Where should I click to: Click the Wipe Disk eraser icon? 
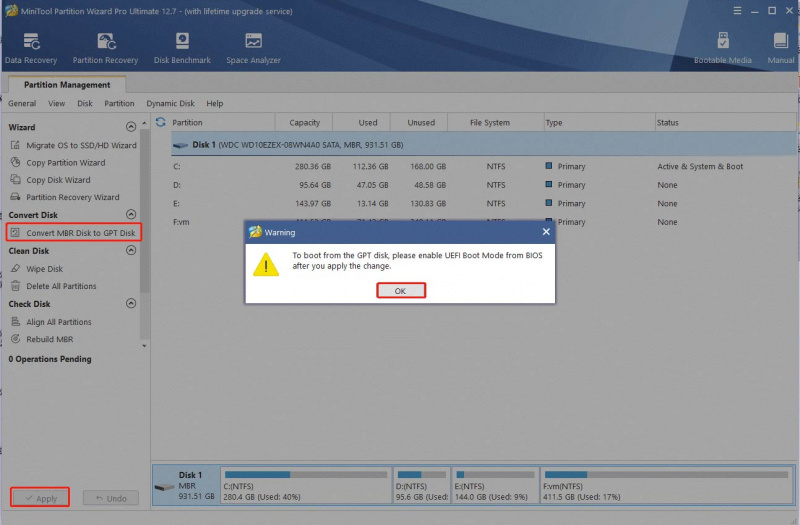(15, 268)
